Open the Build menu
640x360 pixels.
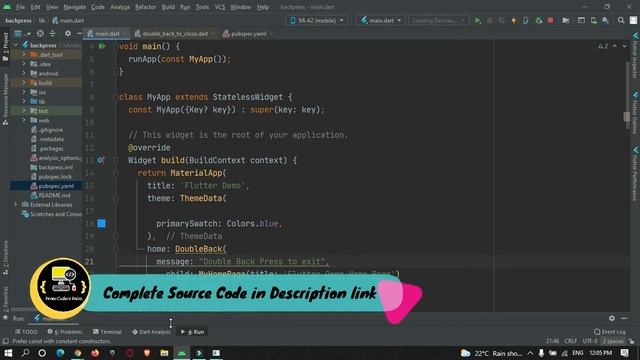coord(168,7)
